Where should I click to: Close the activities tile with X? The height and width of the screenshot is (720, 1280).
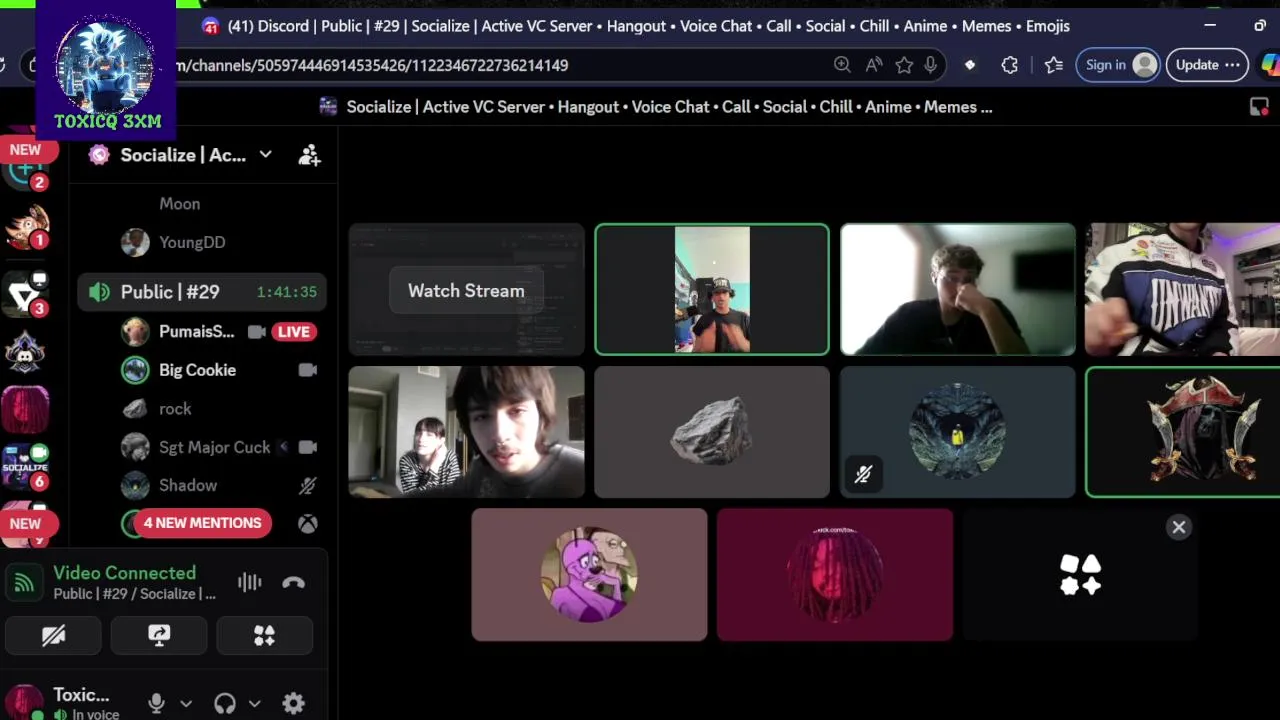coord(1179,527)
